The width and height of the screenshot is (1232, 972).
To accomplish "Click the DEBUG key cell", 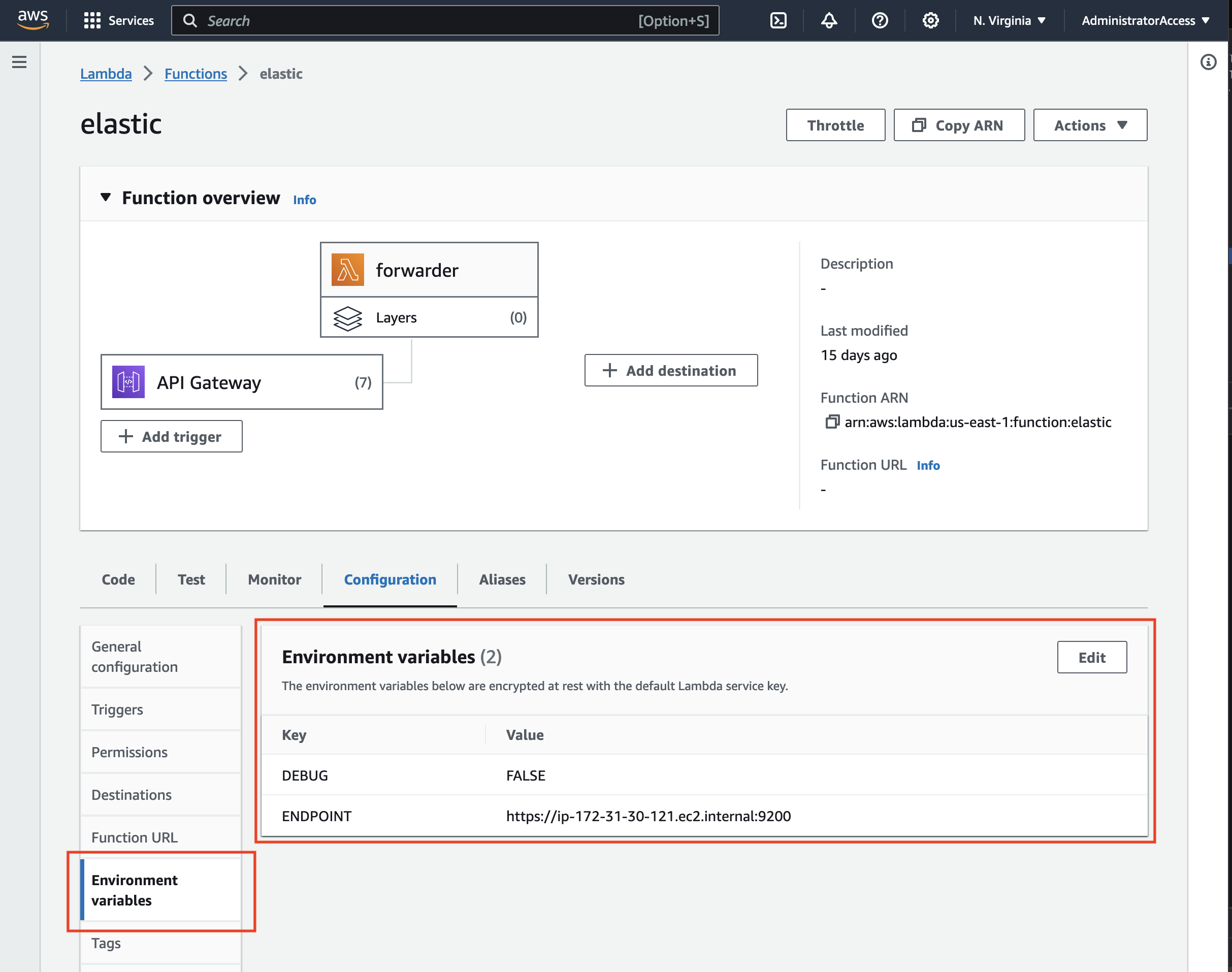I will pyautogui.click(x=305, y=775).
